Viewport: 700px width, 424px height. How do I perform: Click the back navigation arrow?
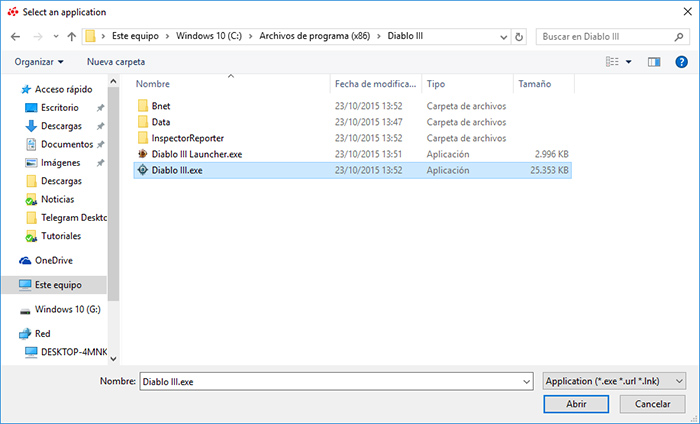pos(16,37)
